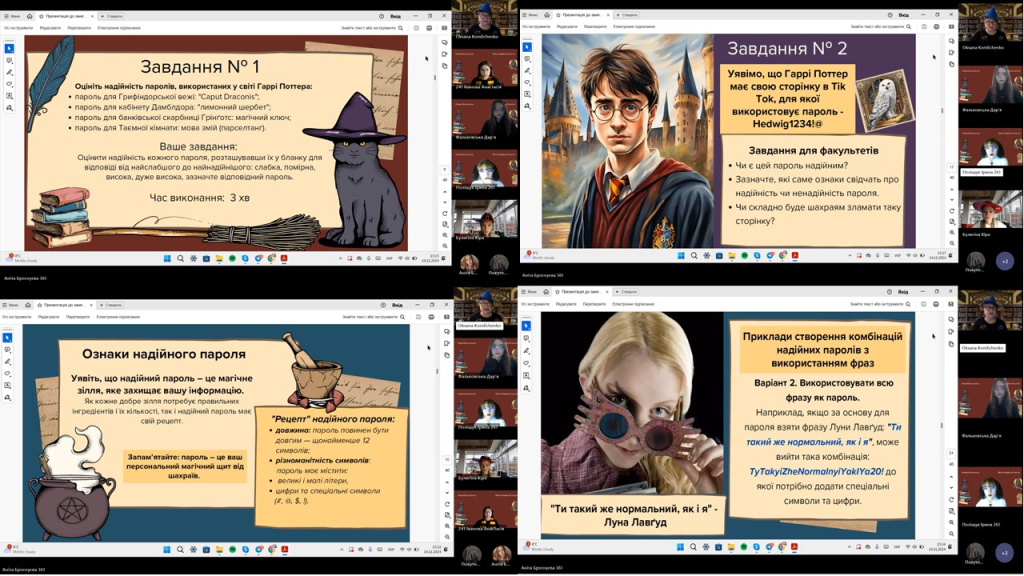Go to Acrobat home in Завдання № 2 window
The image size is (1024, 576).
(x=547, y=14)
